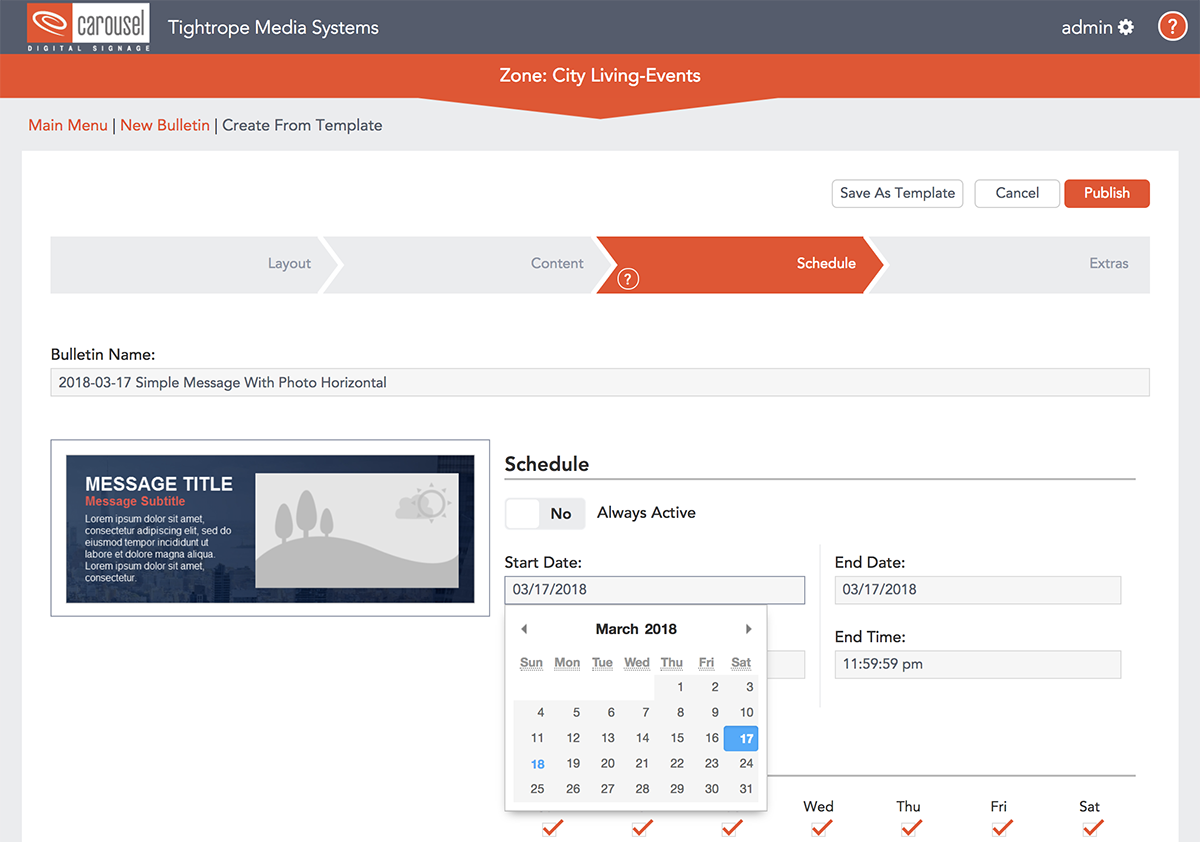Click the Message Title bulletin preview
The image size is (1200, 842).
pyautogui.click(x=270, y=528)
